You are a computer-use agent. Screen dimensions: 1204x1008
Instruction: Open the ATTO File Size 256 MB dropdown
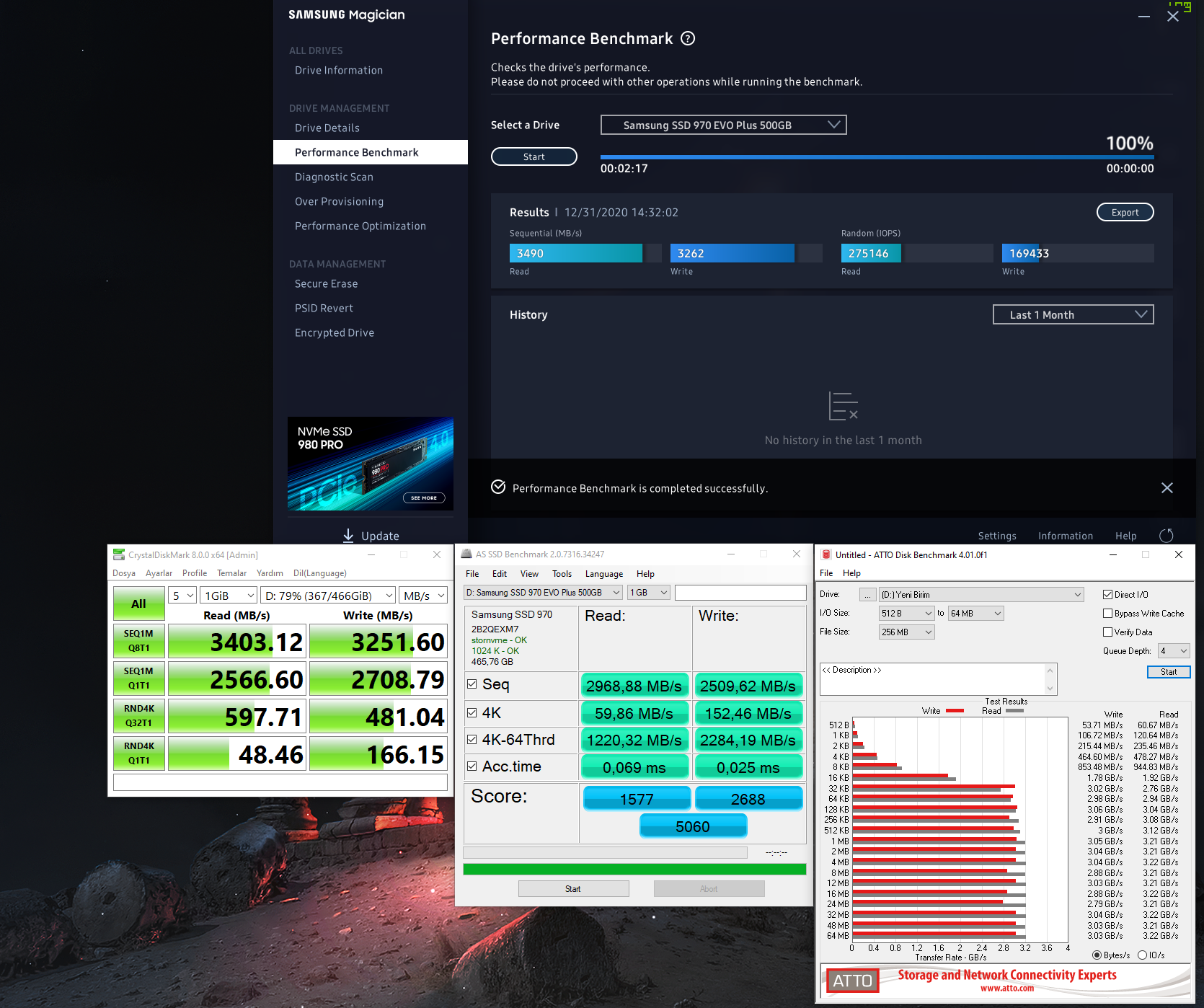tap(906, 632)
